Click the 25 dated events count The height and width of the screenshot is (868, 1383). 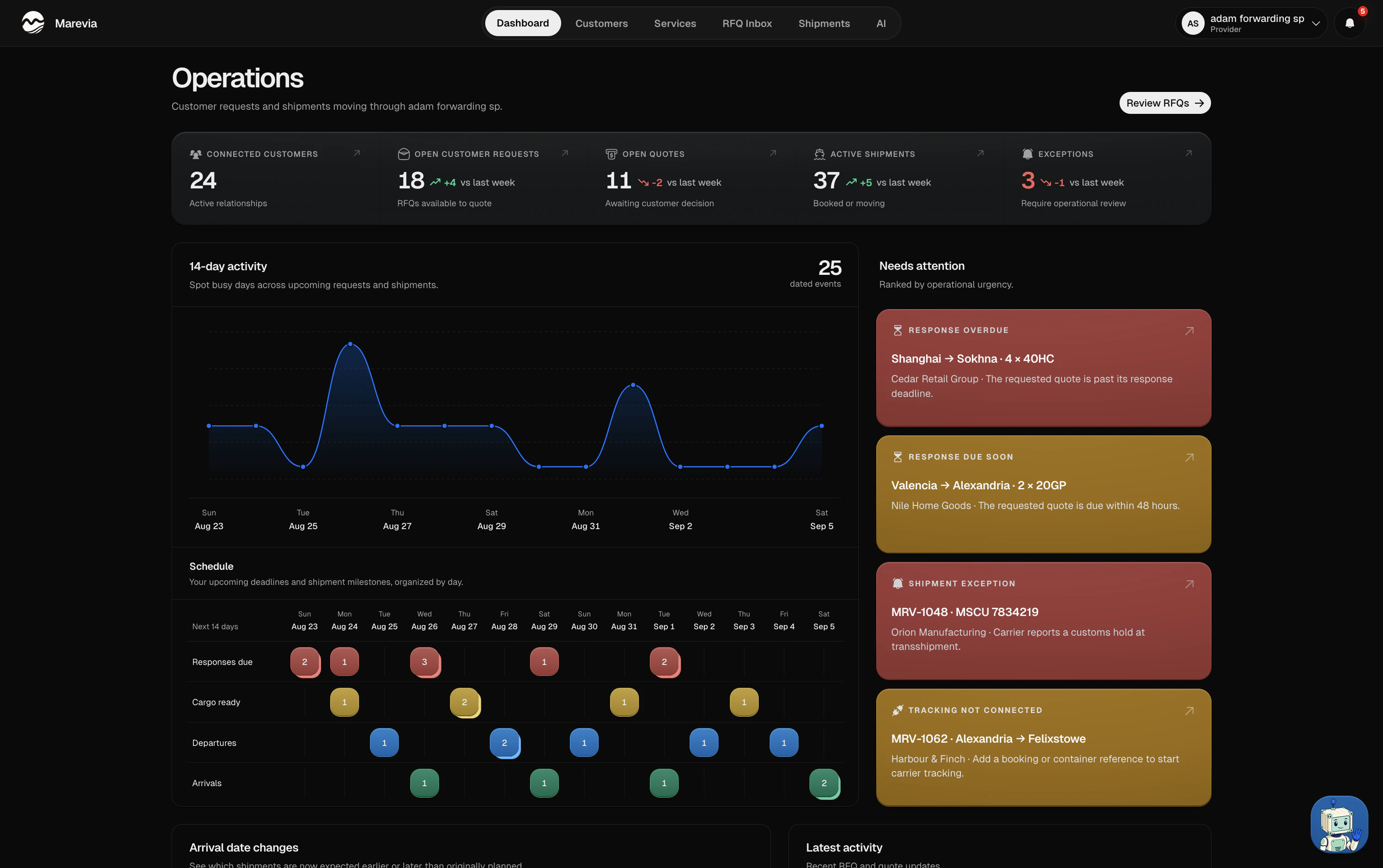830,268
